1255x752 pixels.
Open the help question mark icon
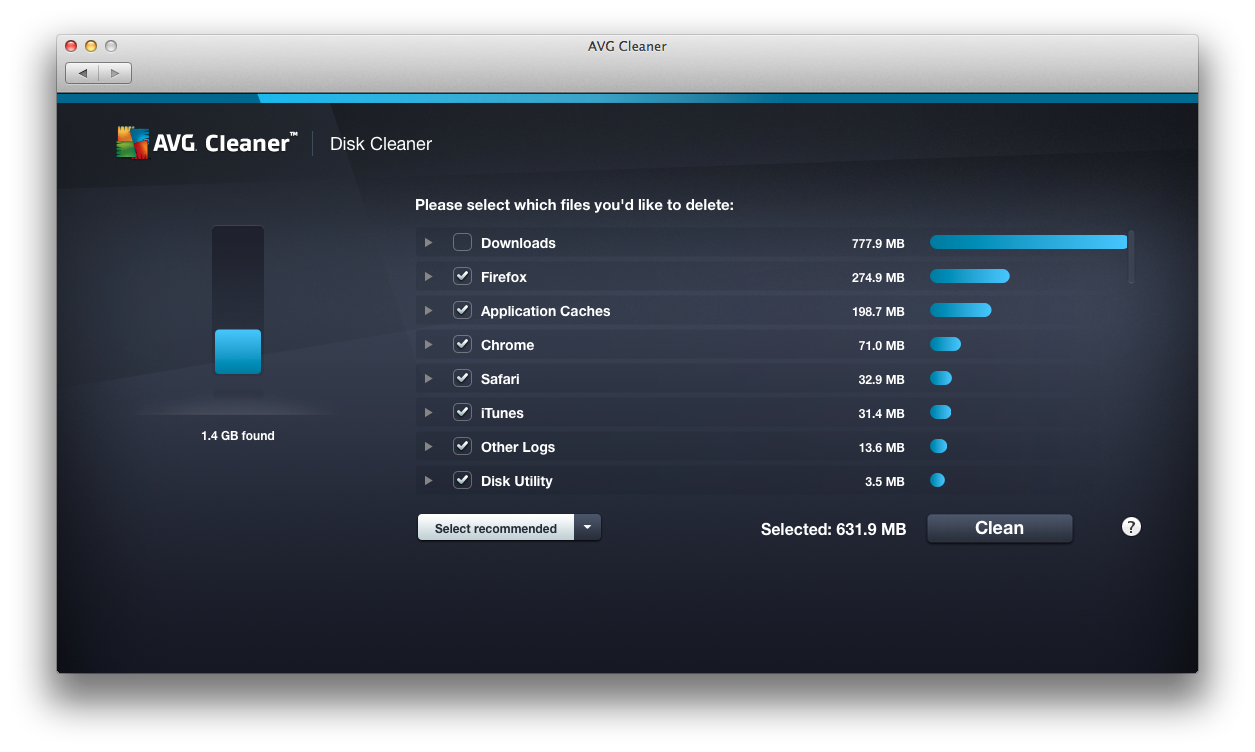coord(1131,527)
